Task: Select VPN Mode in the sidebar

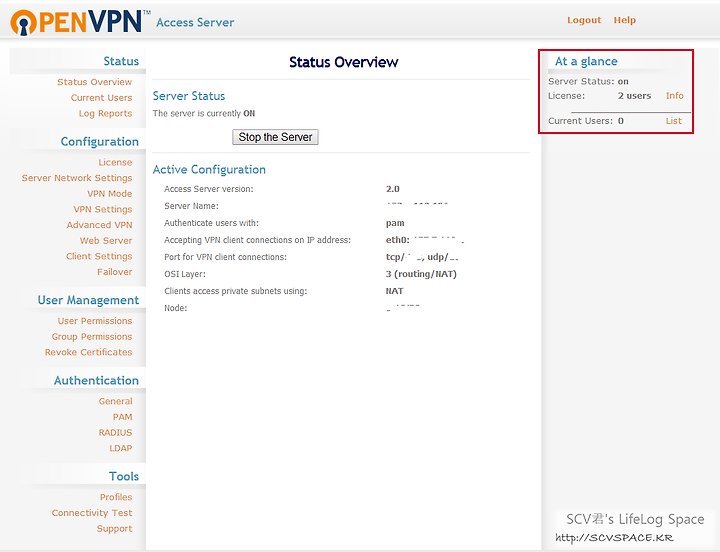Action: point(110,193)
